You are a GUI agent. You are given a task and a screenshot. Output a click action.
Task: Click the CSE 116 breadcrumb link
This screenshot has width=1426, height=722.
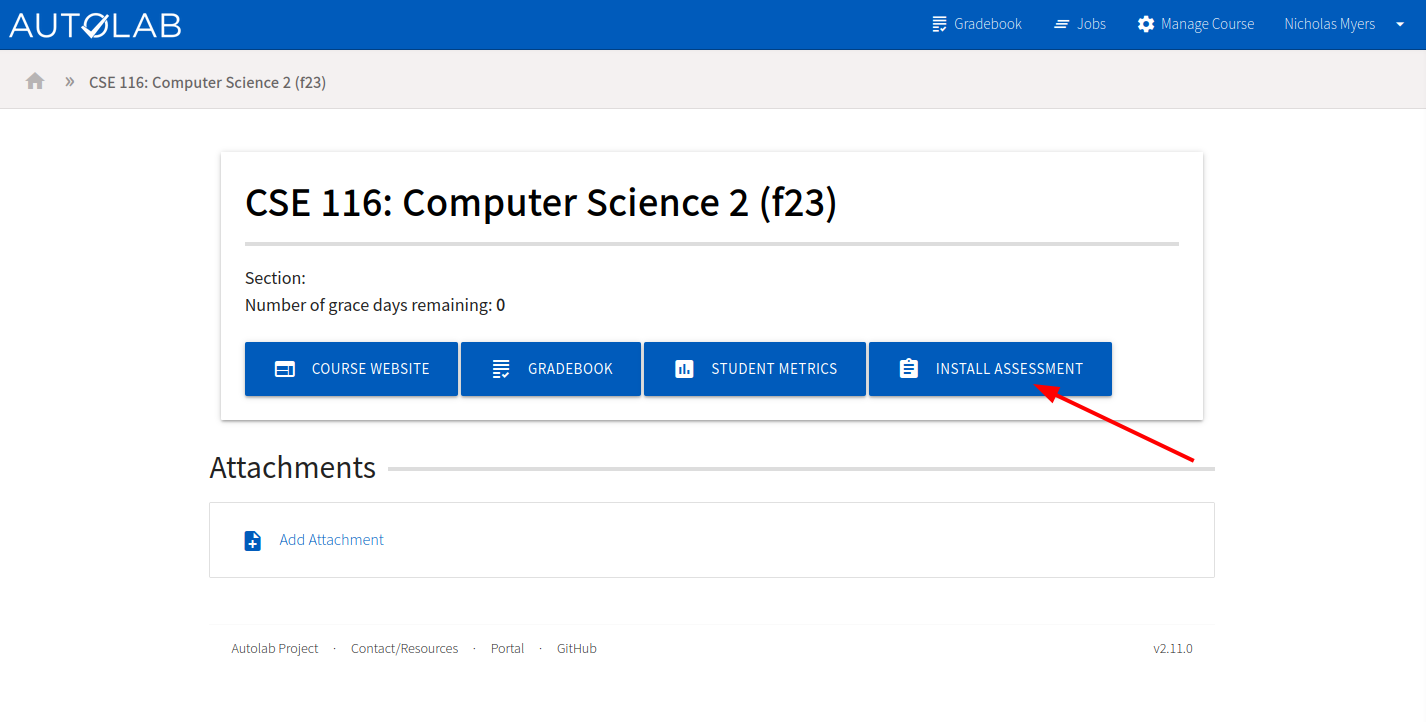pyautogui.click(x=207, y=82)
